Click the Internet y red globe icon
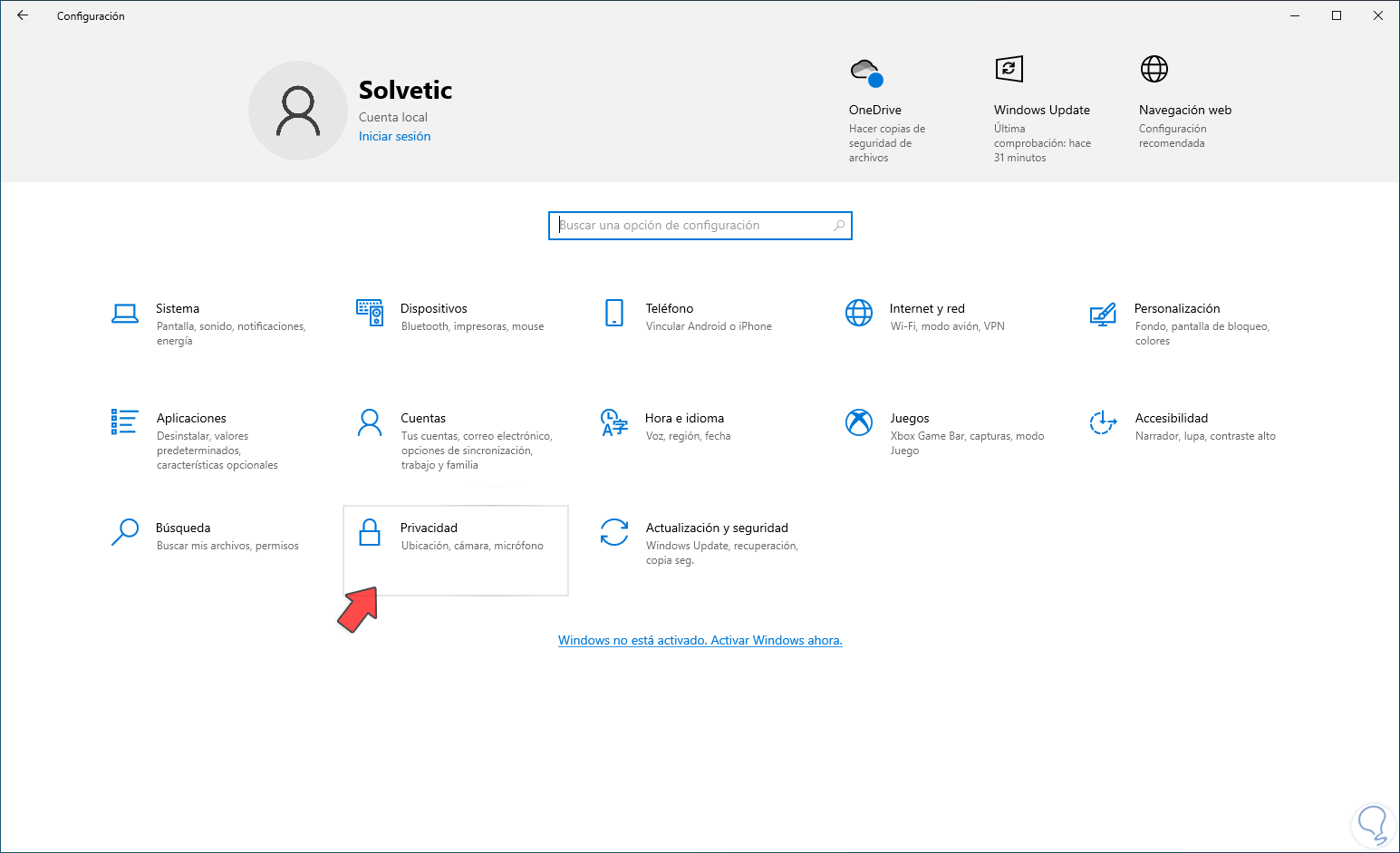The height and width of the screenshot is (853, 1400). click(x=859, y=313)
